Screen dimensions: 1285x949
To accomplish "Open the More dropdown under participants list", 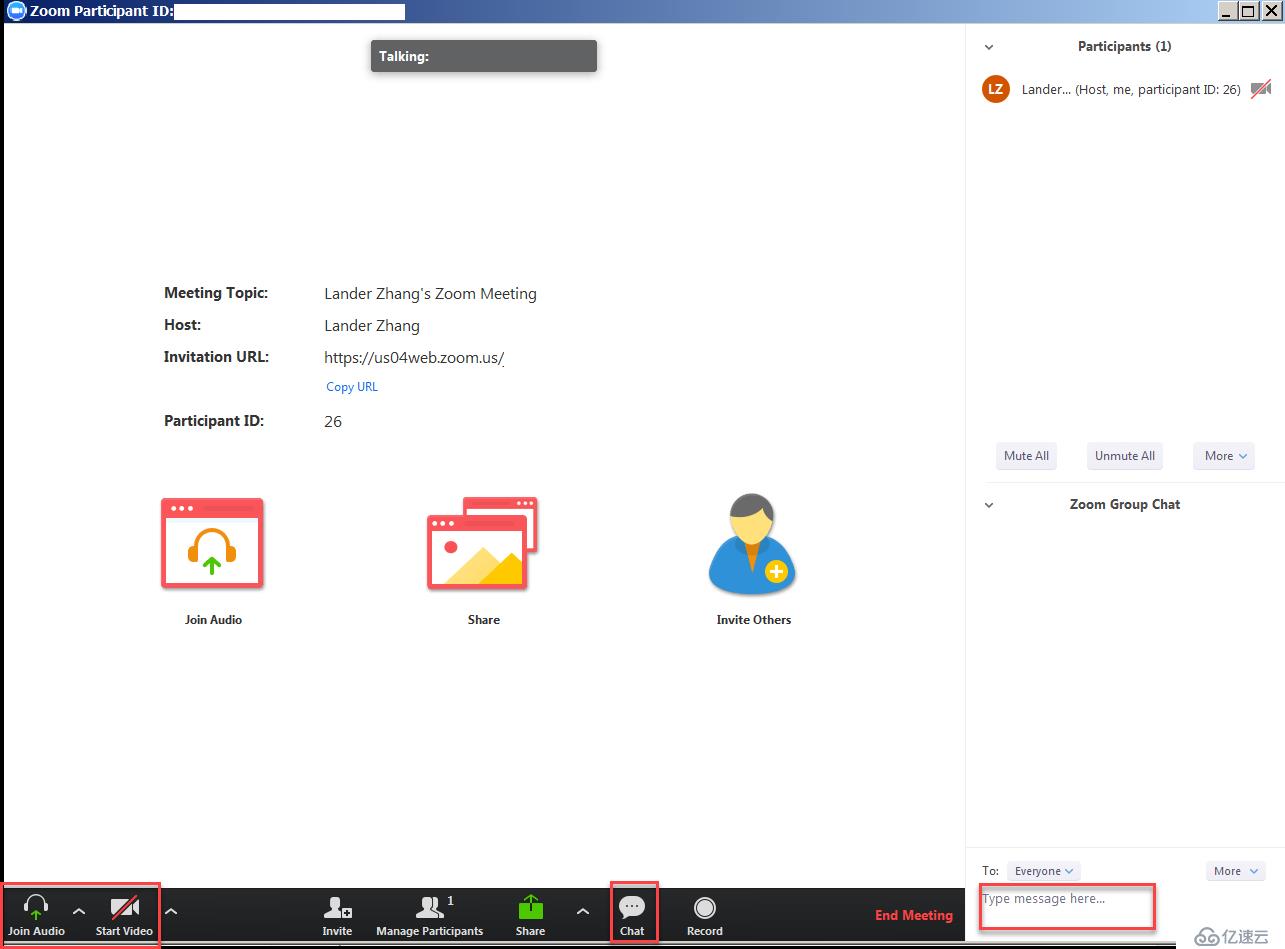I will [x=1224, y=456].
